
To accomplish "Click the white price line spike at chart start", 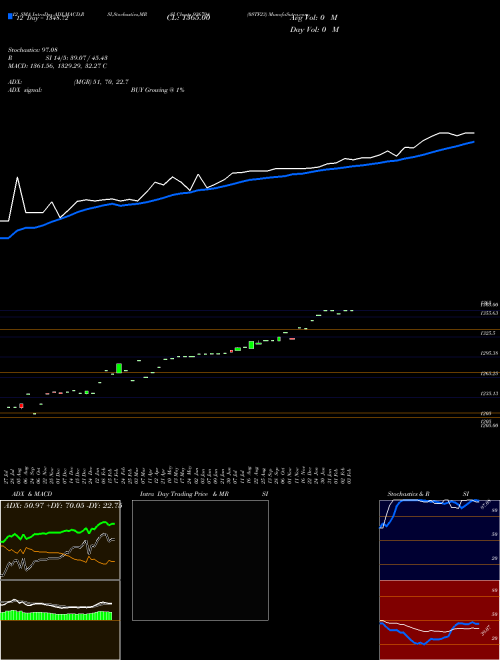I will tap(17, 178).
